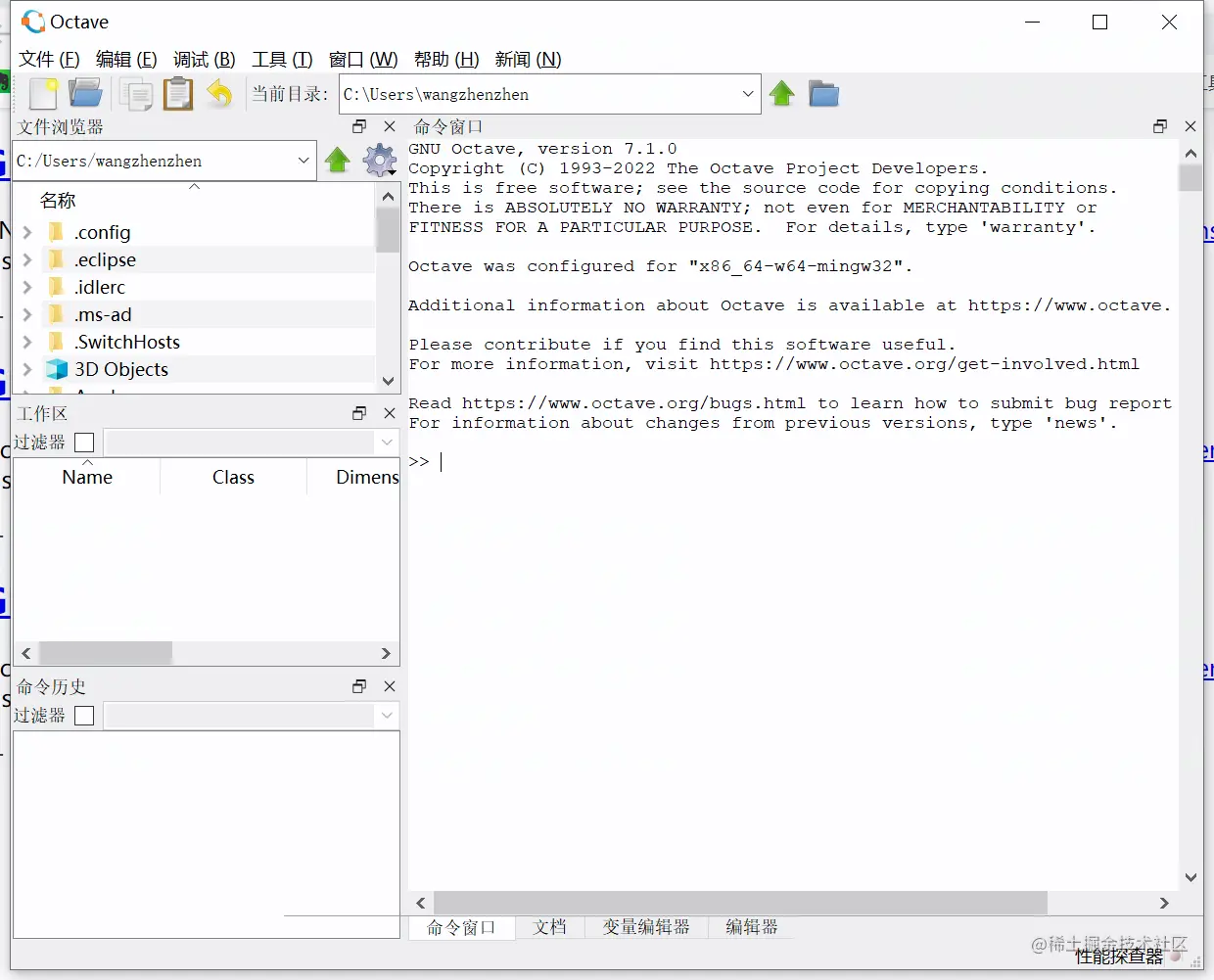The image size is (1214, 980).
Task: Click the workspace filter text field
Action: [240, 443]
